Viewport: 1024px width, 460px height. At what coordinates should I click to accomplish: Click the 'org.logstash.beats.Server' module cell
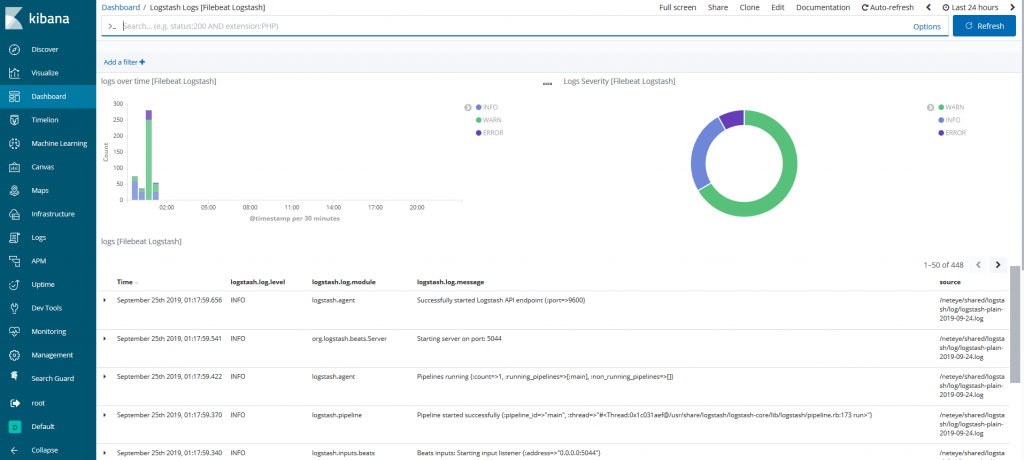click(x=349, y=338)
